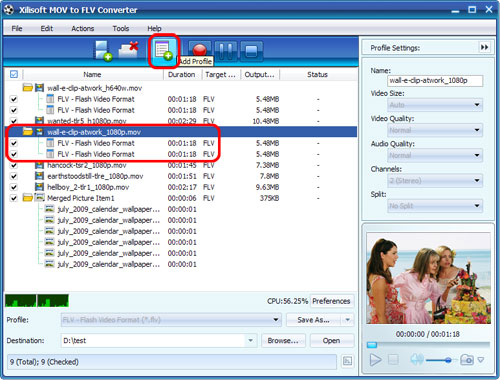Click the film icon of earthstoodstill-tlre_1080p.mov
The image size is (500, 380).
click(39, 176)
